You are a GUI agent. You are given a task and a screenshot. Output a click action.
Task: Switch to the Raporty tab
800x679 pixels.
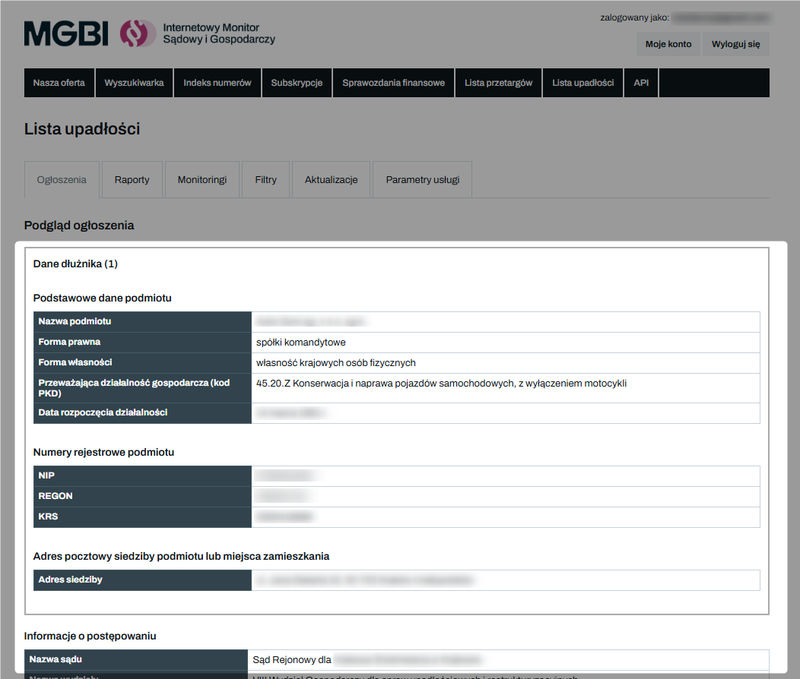132,180
